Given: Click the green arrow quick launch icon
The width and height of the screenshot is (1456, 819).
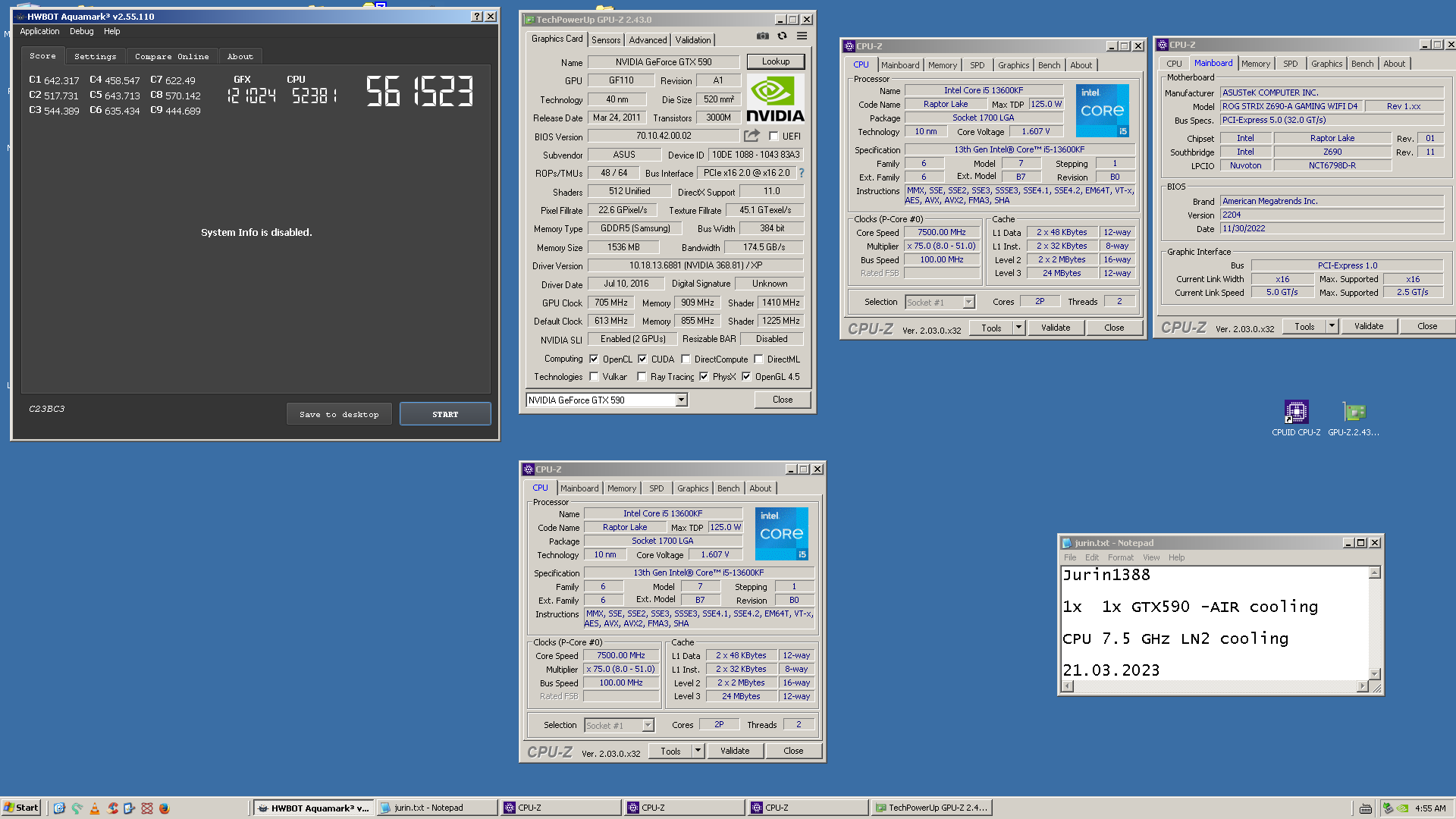Looking at the screenshot, I should tap(77, 808).
